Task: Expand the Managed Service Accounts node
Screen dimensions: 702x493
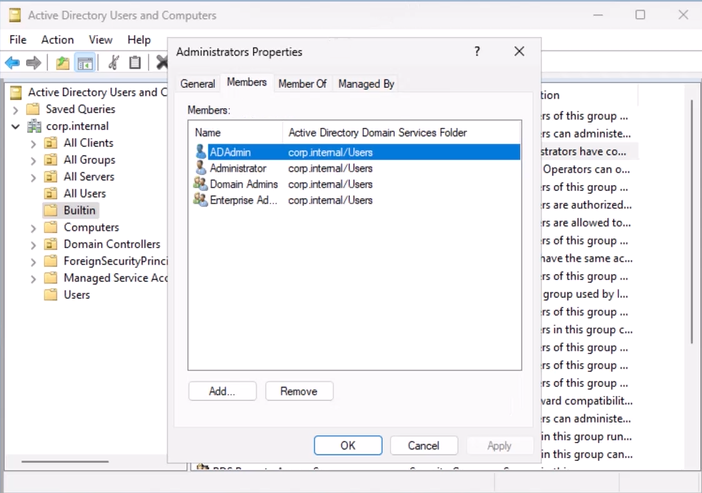Action: 33,279
